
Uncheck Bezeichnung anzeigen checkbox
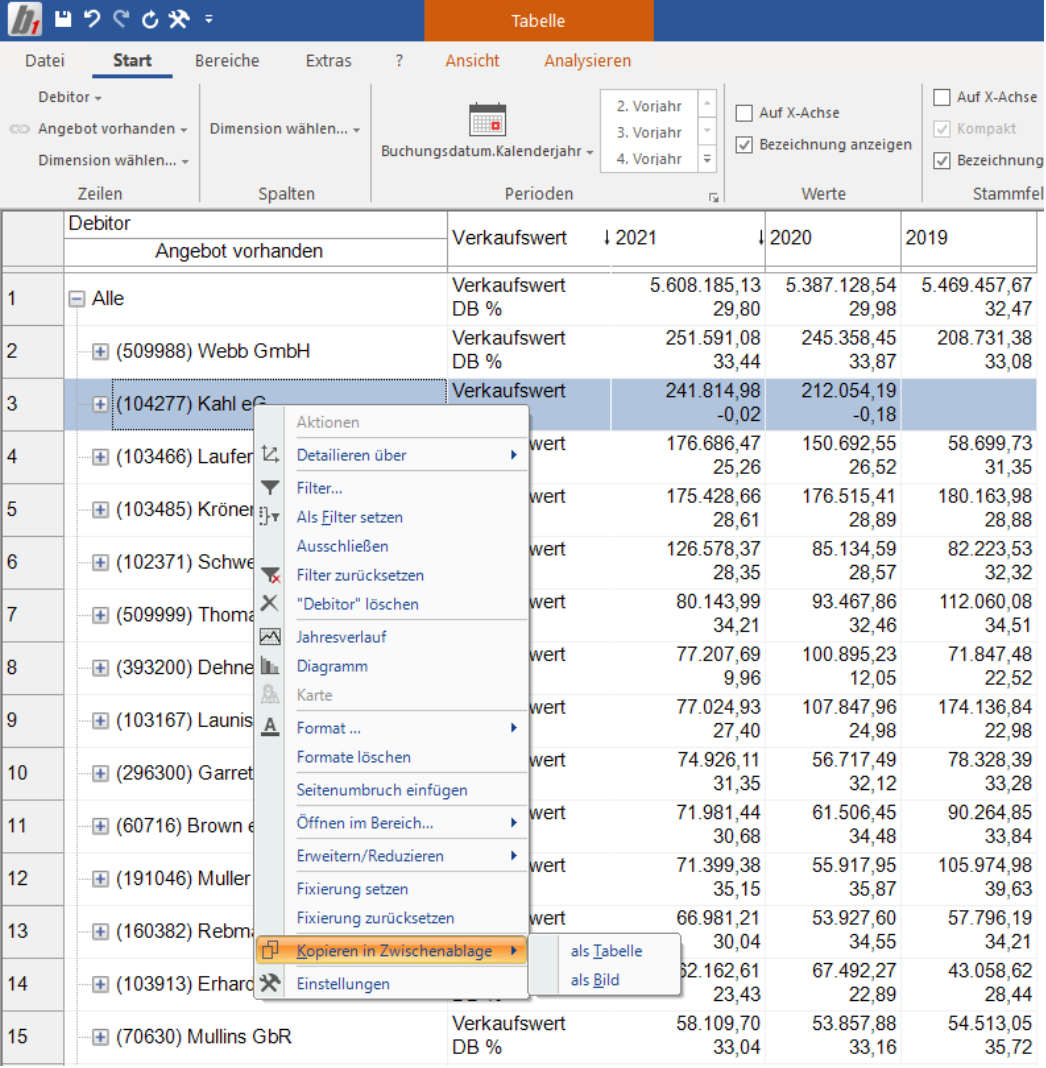coord(744,144)
